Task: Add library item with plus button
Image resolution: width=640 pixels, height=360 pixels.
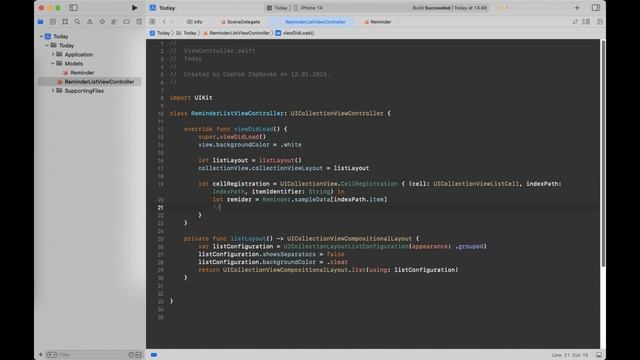Action: coord(577,8)
